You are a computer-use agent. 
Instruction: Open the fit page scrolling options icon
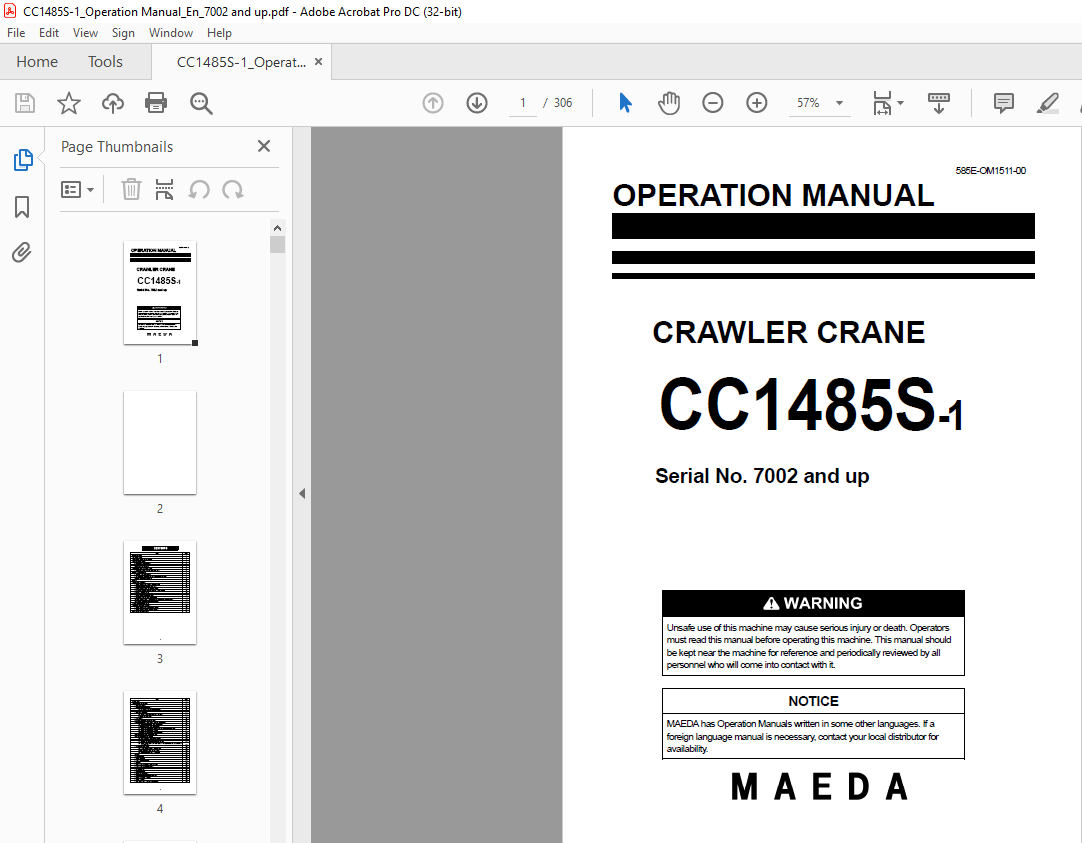[x=882, y=103]
